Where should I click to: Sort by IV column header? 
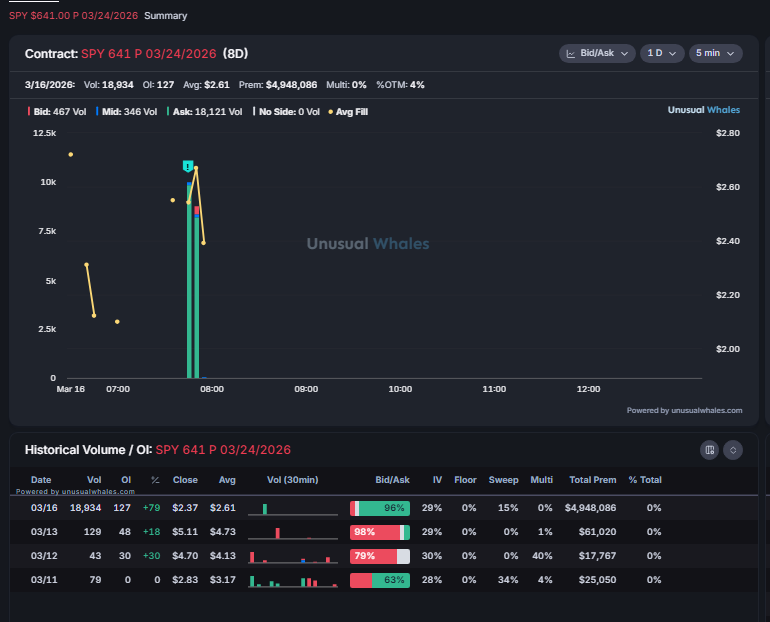437,480
